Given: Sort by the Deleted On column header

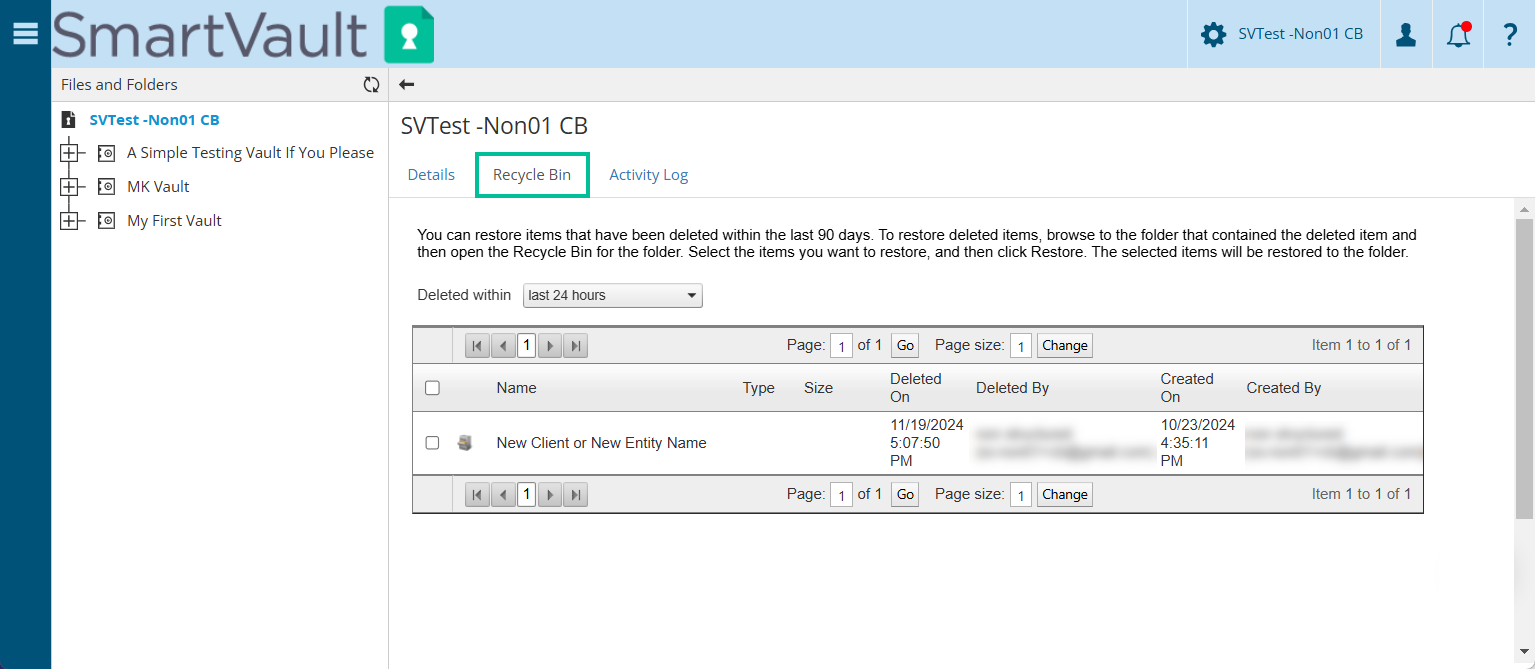Looking at the screenshot, I should click(916, 388).
